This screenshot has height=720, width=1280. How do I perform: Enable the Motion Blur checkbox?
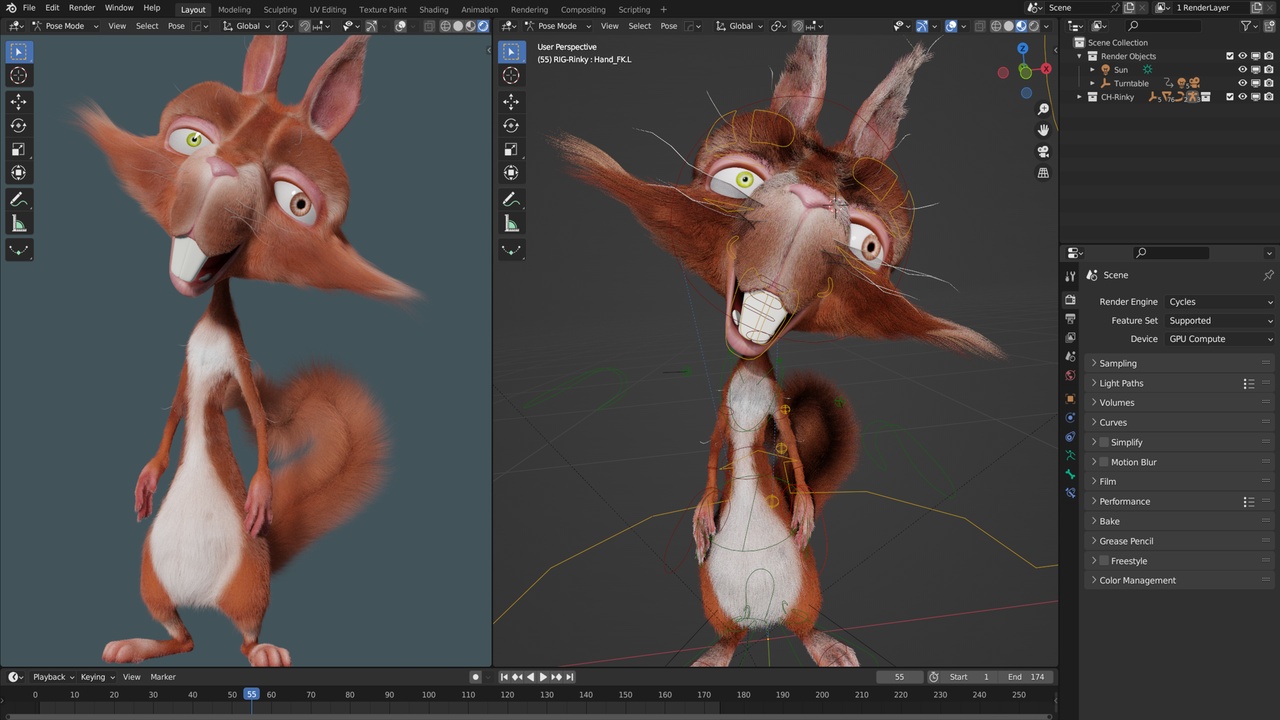tap(1104, 462)
